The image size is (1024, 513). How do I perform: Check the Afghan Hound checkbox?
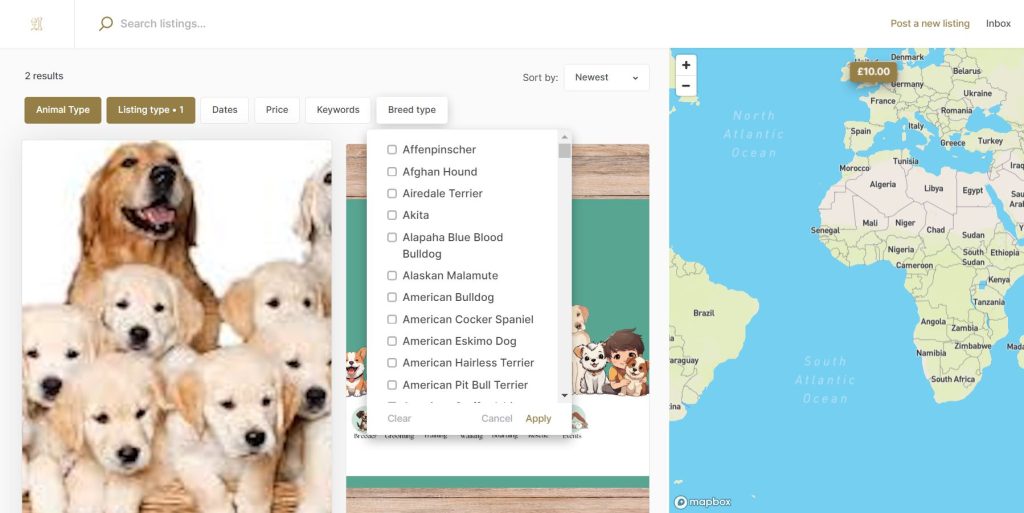pos(392,172)
